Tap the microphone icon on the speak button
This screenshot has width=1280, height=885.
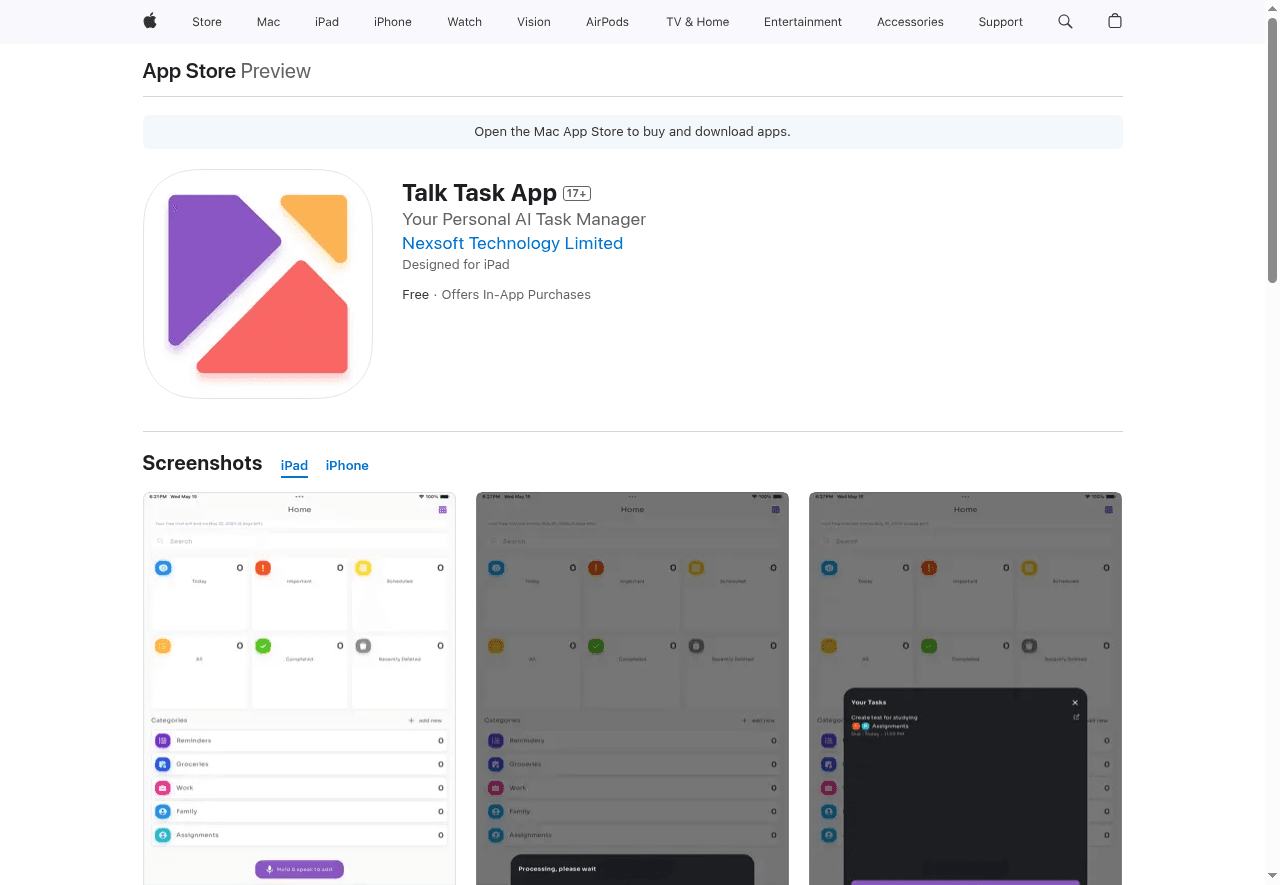(268, 869)
